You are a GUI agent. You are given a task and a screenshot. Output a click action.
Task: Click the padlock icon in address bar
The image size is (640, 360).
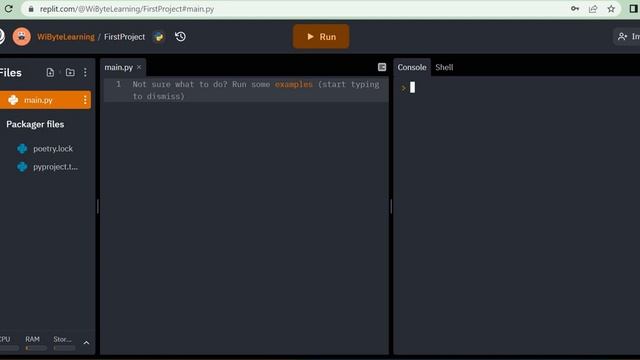(31, 9)
